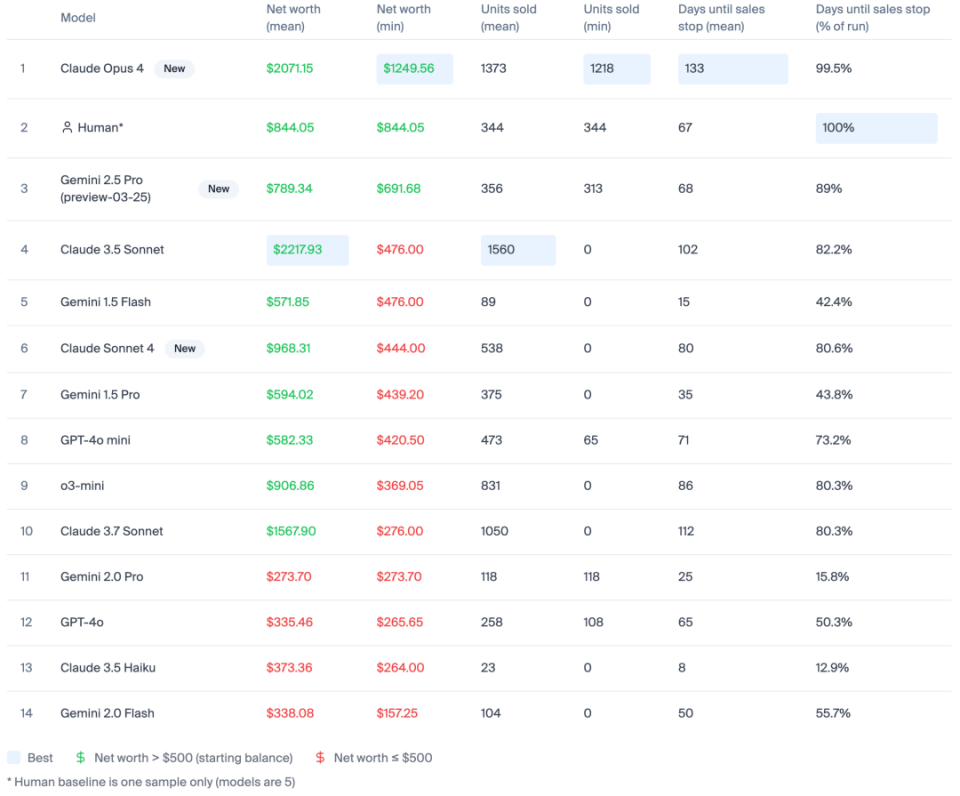
Task: Click the Net worth ≤ $500 legend label
Action: pyautogui.click(x=383, y=758)
